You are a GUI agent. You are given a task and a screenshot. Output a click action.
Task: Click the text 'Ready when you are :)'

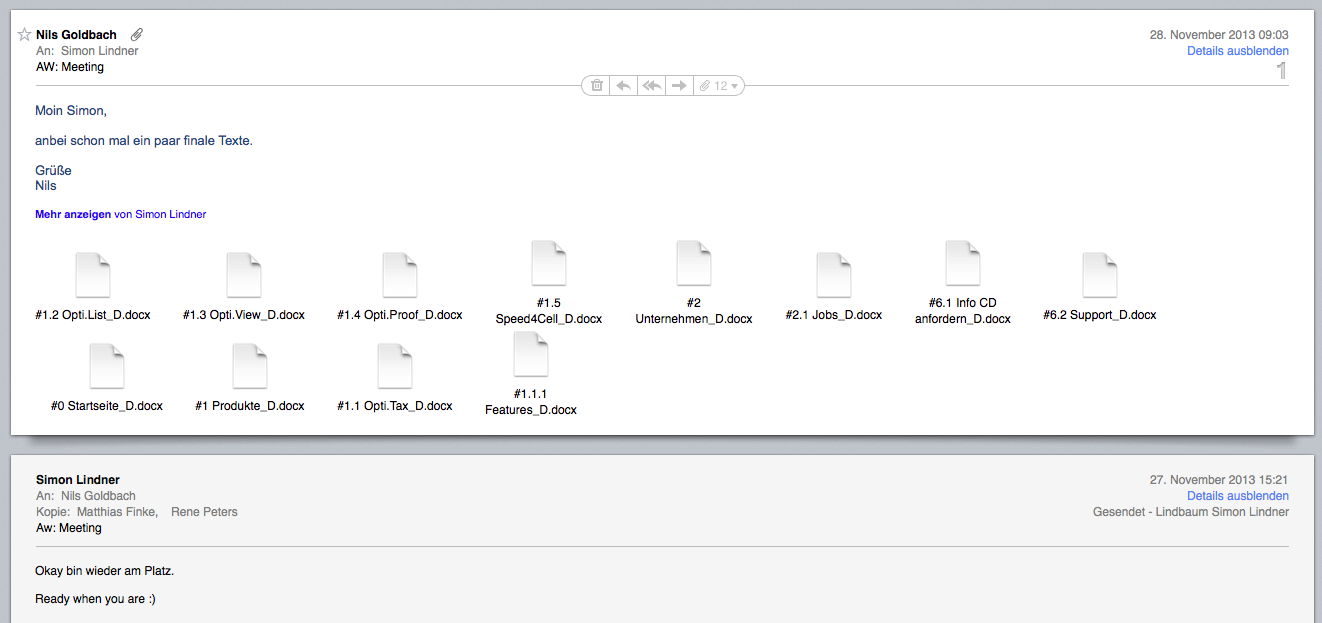click(95, 600)
